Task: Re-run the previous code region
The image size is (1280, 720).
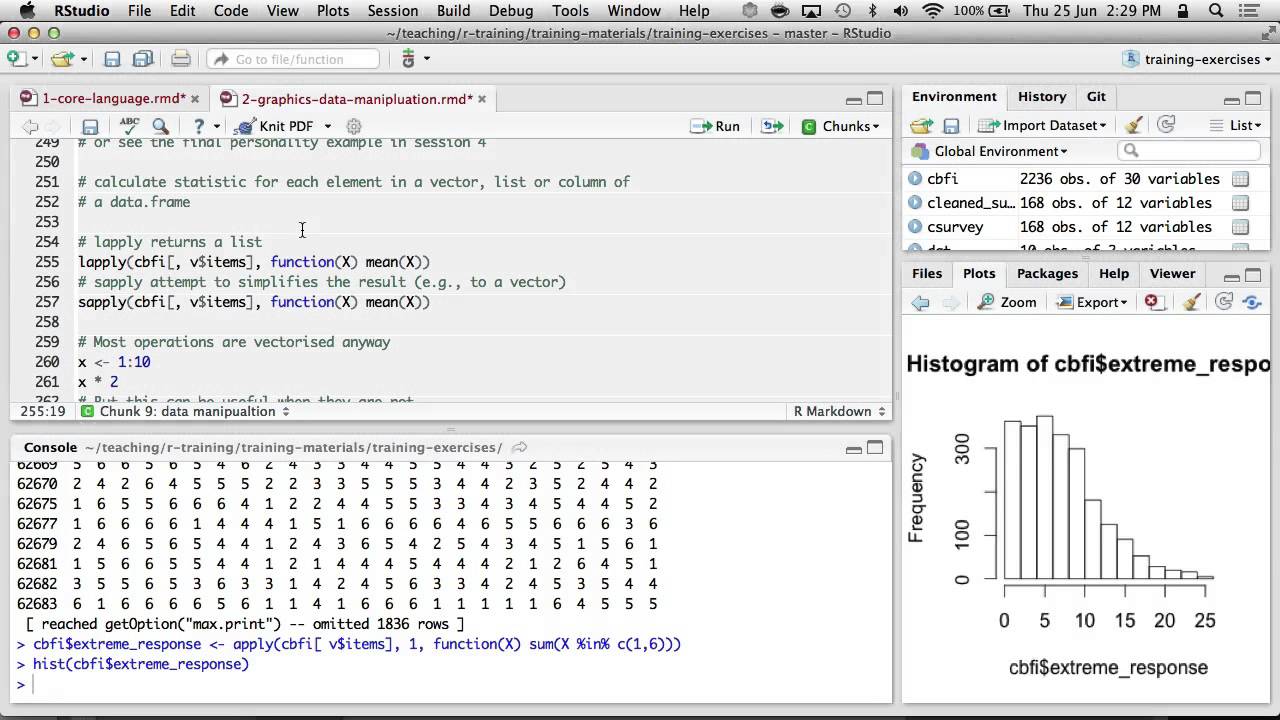Action: coord(772,126)
